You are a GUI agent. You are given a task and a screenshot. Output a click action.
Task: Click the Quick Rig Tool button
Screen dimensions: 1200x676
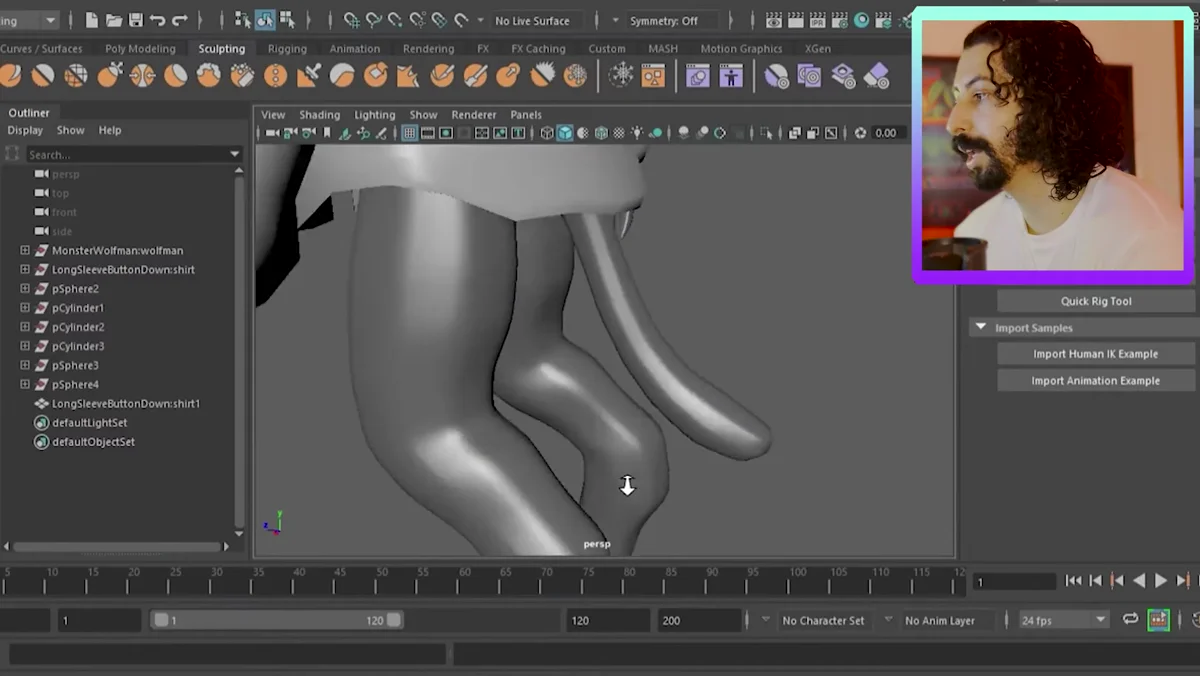[x=1096, y=301]
